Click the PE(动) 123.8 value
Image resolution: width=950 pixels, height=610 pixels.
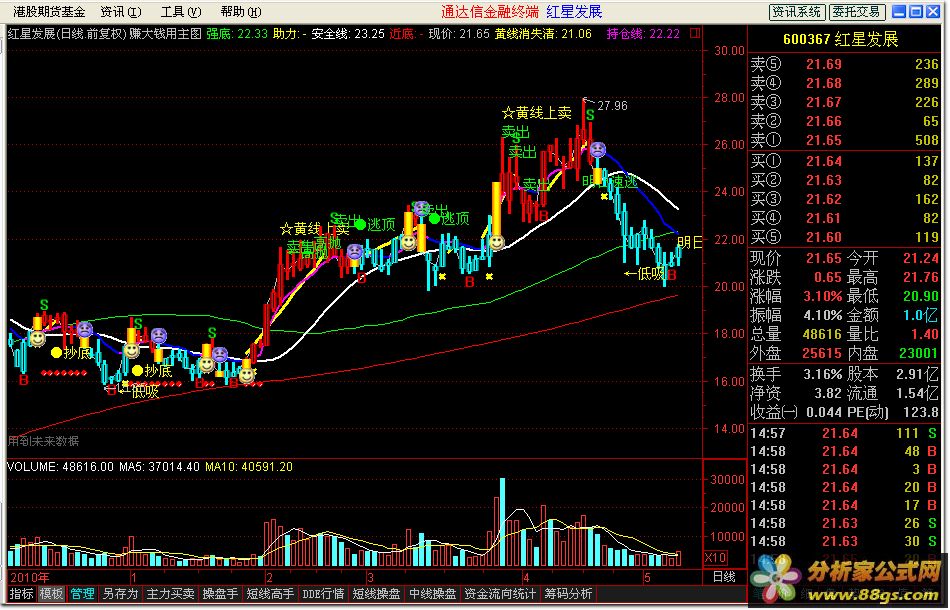(x=920, y=412)
